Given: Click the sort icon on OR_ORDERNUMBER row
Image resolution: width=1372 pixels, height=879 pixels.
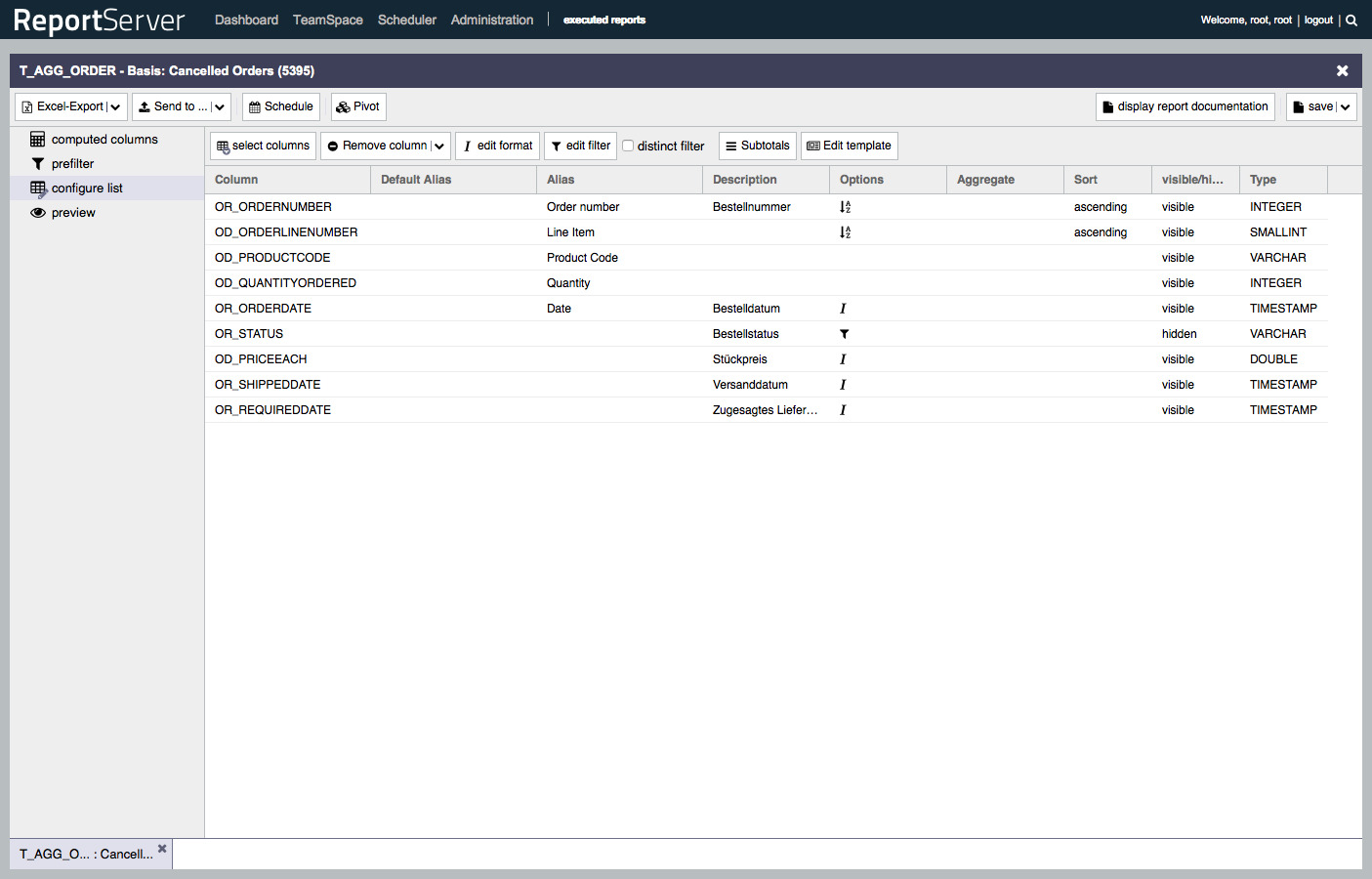Looking at the screenshot, I should (844, 206).
